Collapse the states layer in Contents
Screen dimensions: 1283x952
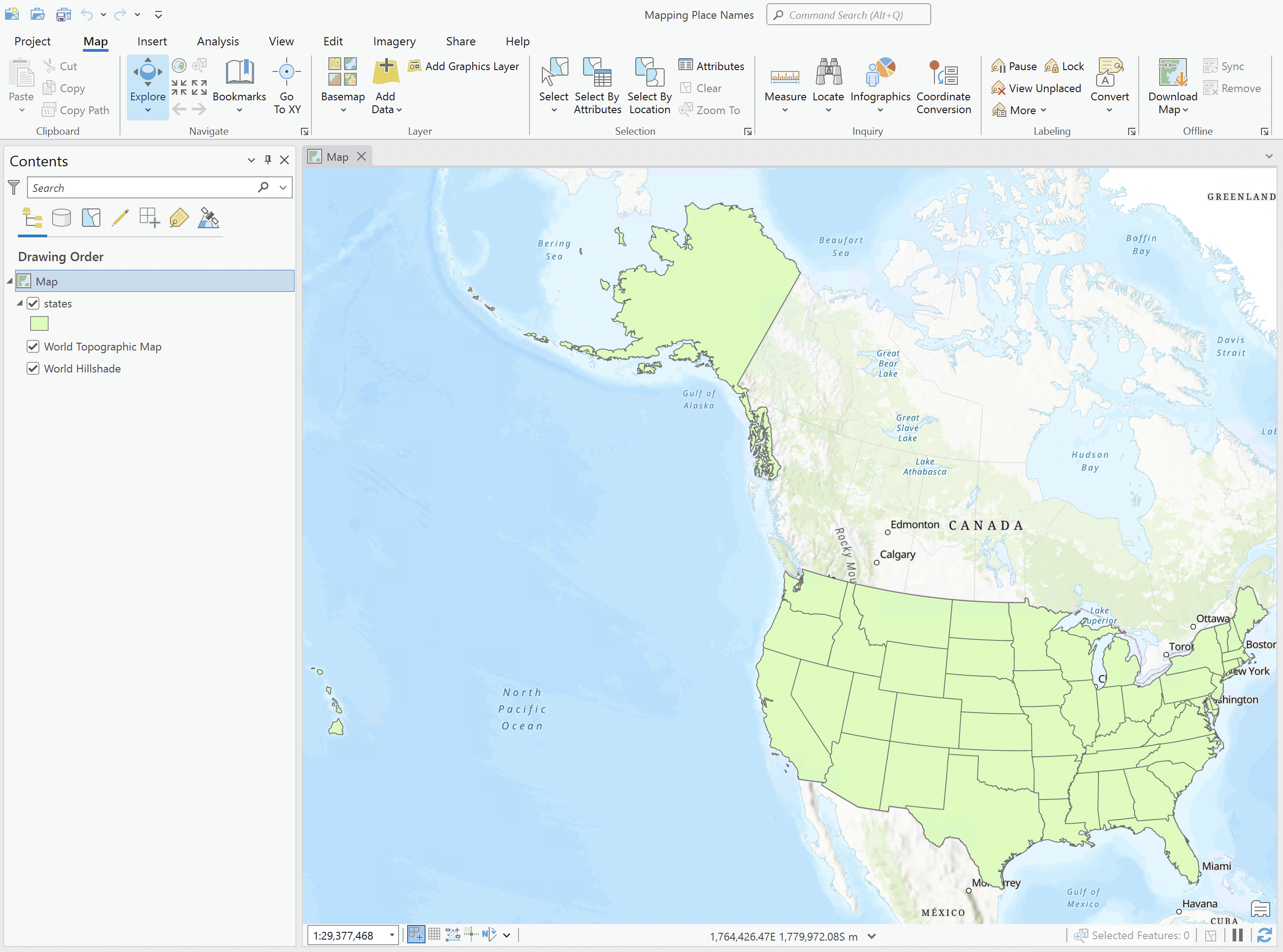21,303
